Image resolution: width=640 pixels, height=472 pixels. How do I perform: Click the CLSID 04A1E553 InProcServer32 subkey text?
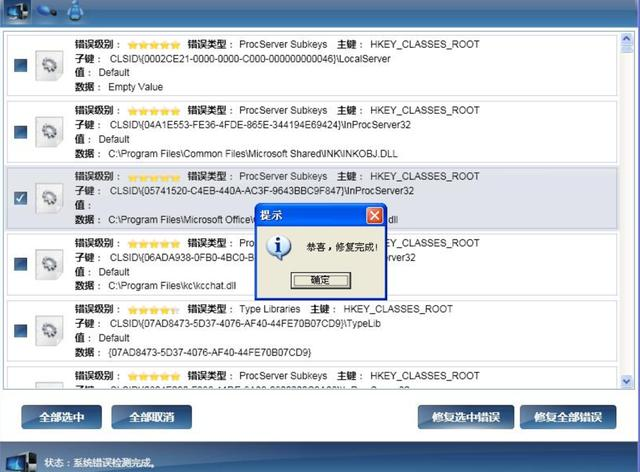click(x=260, y=125)
